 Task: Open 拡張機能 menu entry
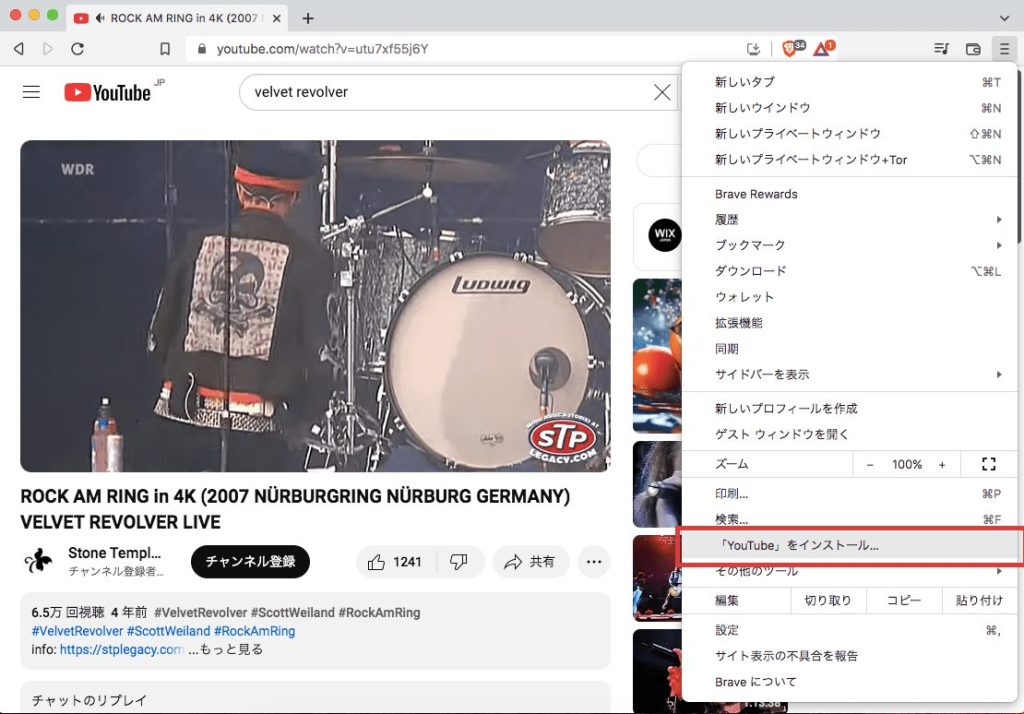(849, 323)
